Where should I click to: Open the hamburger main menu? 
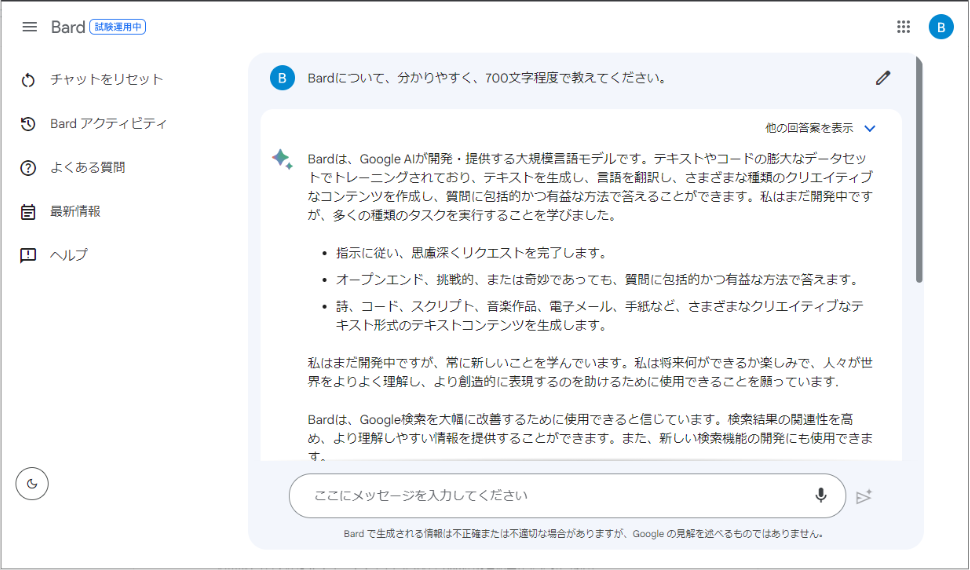[x=30, y=27]
